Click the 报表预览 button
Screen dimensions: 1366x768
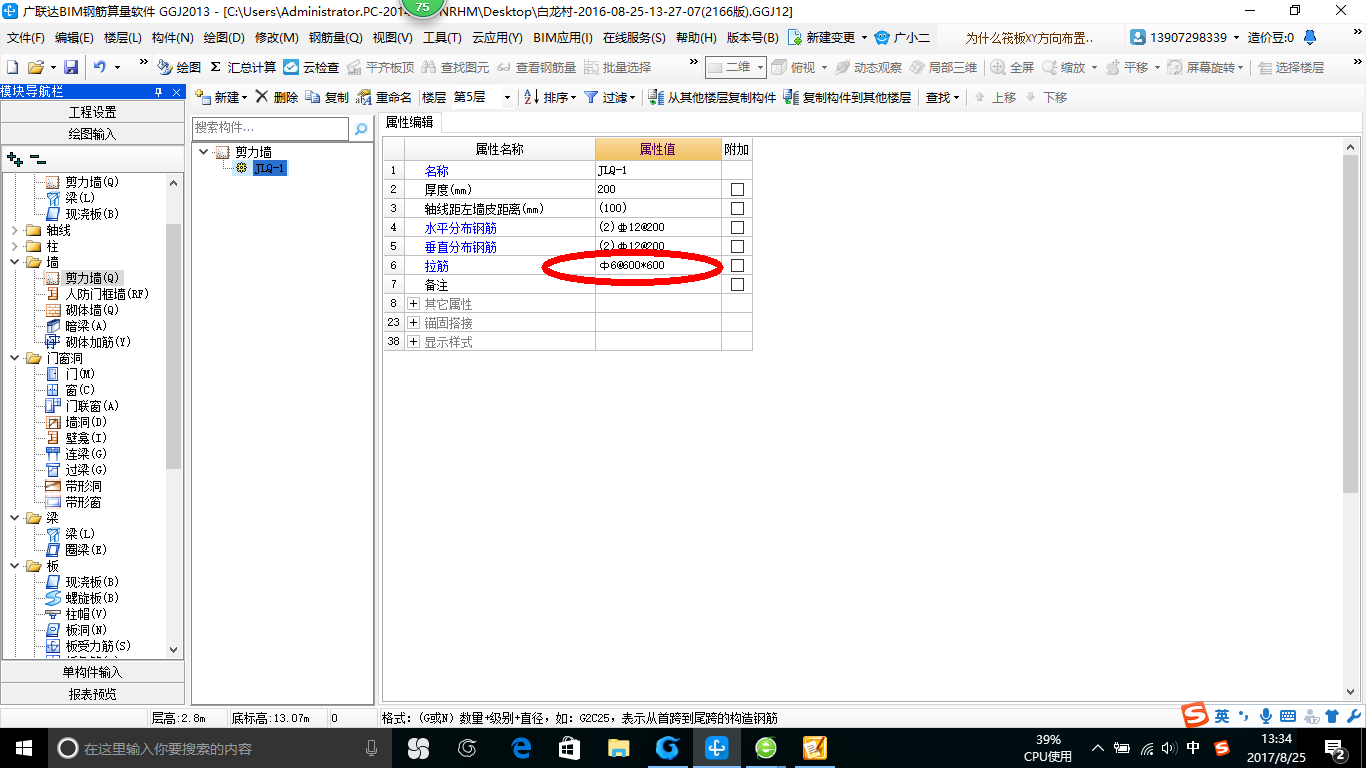coord(92,694)
